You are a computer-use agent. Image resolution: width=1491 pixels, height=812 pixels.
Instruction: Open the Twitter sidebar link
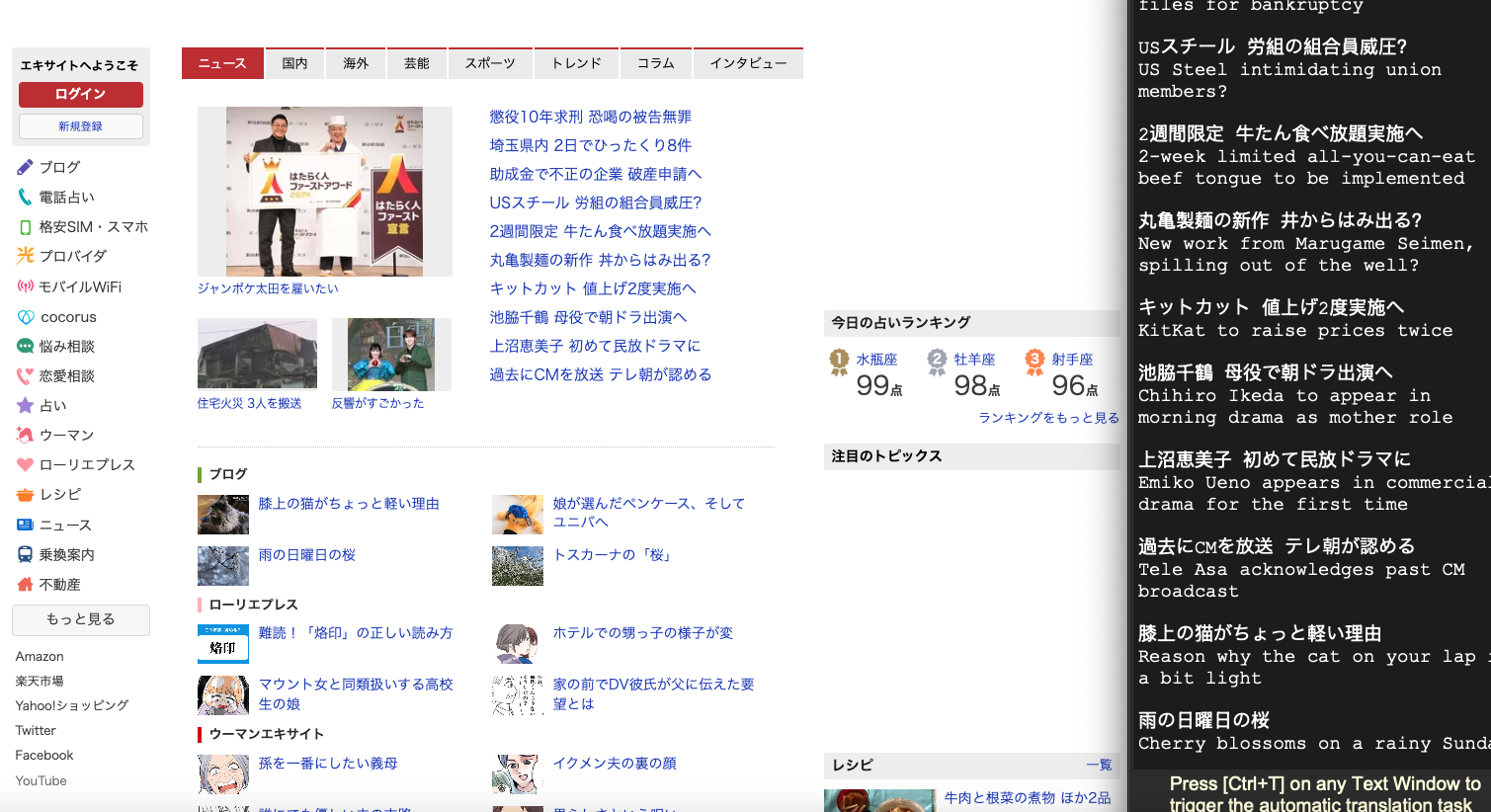[x=36, y=730]
